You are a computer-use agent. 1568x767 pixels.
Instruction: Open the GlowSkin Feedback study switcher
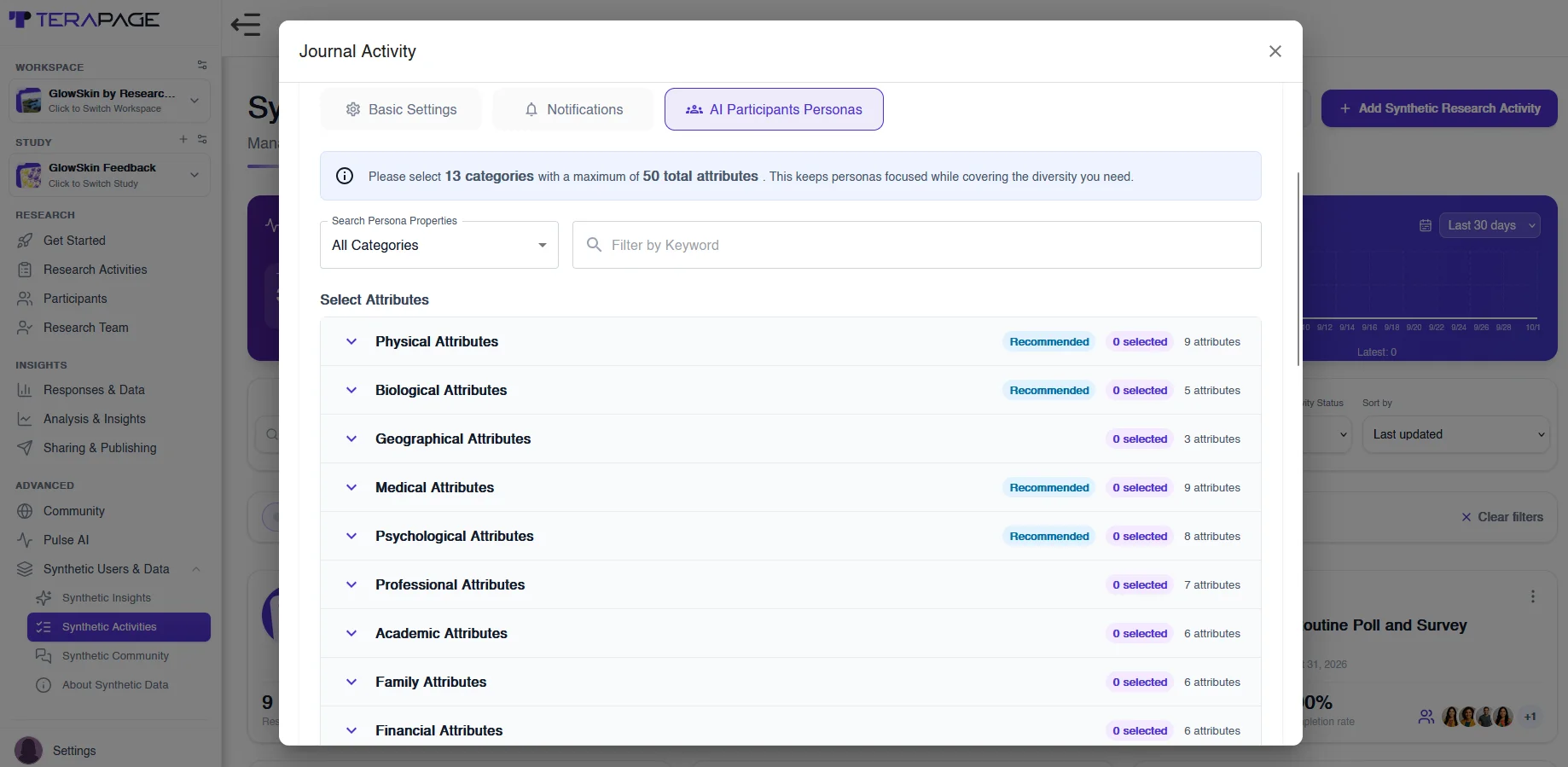click(x=110, y=175)
